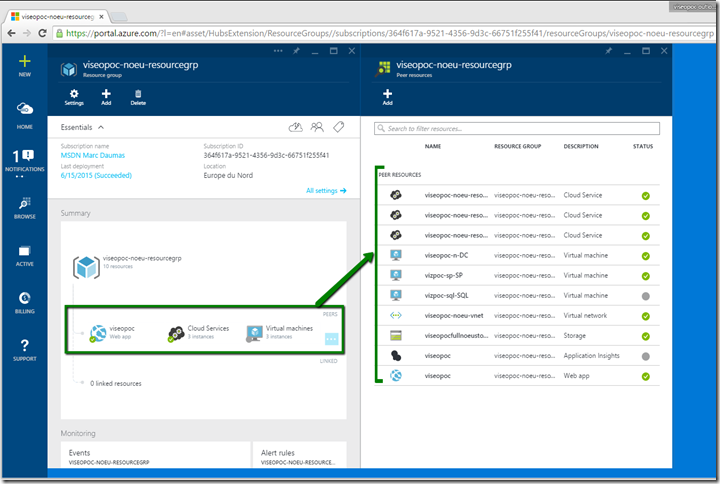The height and width of the screenshot is (484, 720).
Task: Open the MSDN Marc Daumas subscription link
Action: pos(93,155)
